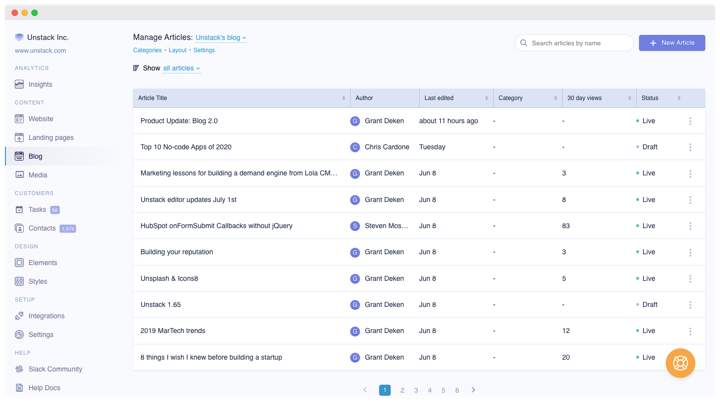720x402 pixels.
Task: Open the three-dot menu for Product Update: Blog 2.0
Action: click(690, 121)
